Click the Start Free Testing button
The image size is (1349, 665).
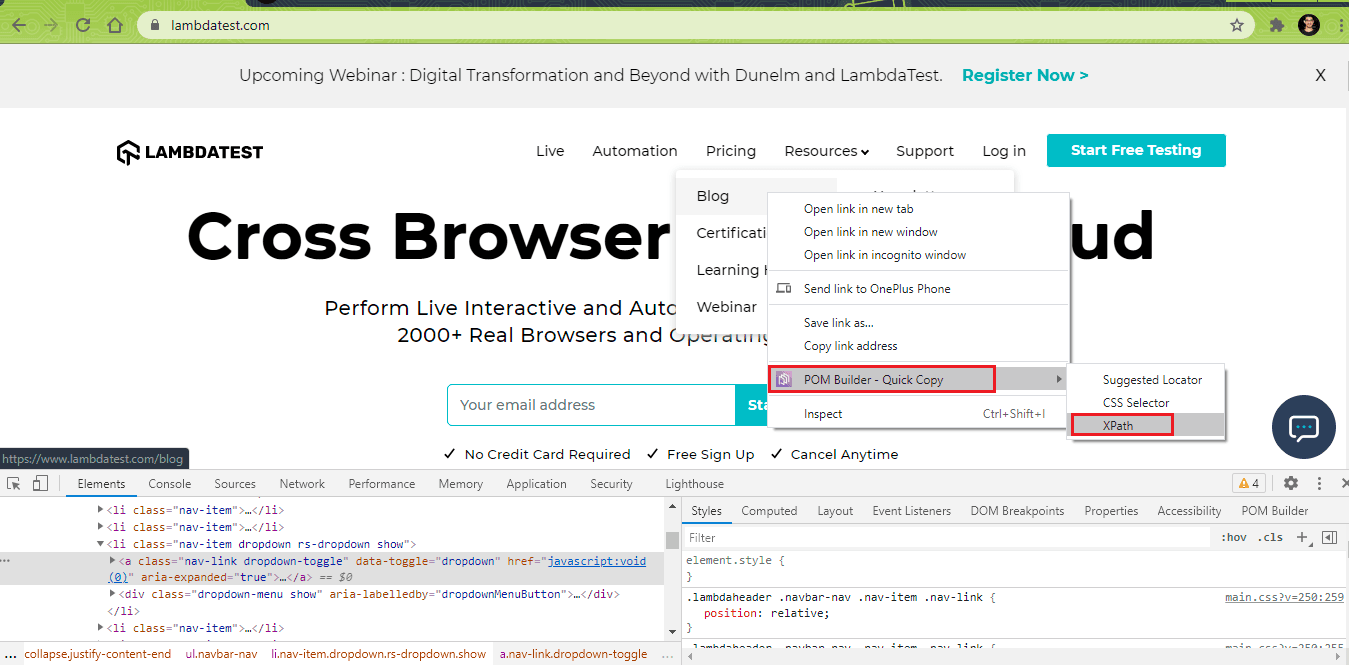(1135, 150)
